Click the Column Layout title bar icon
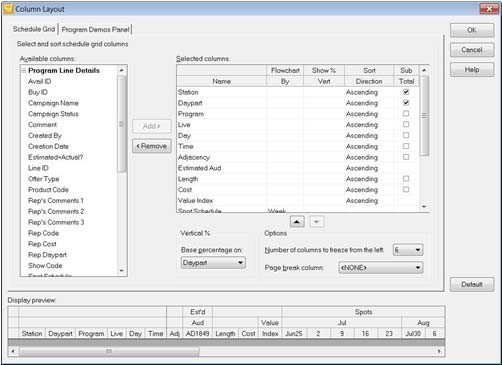The width and height of the screenshot is (502, 365). pyautogui.click(x=8, y=9)
